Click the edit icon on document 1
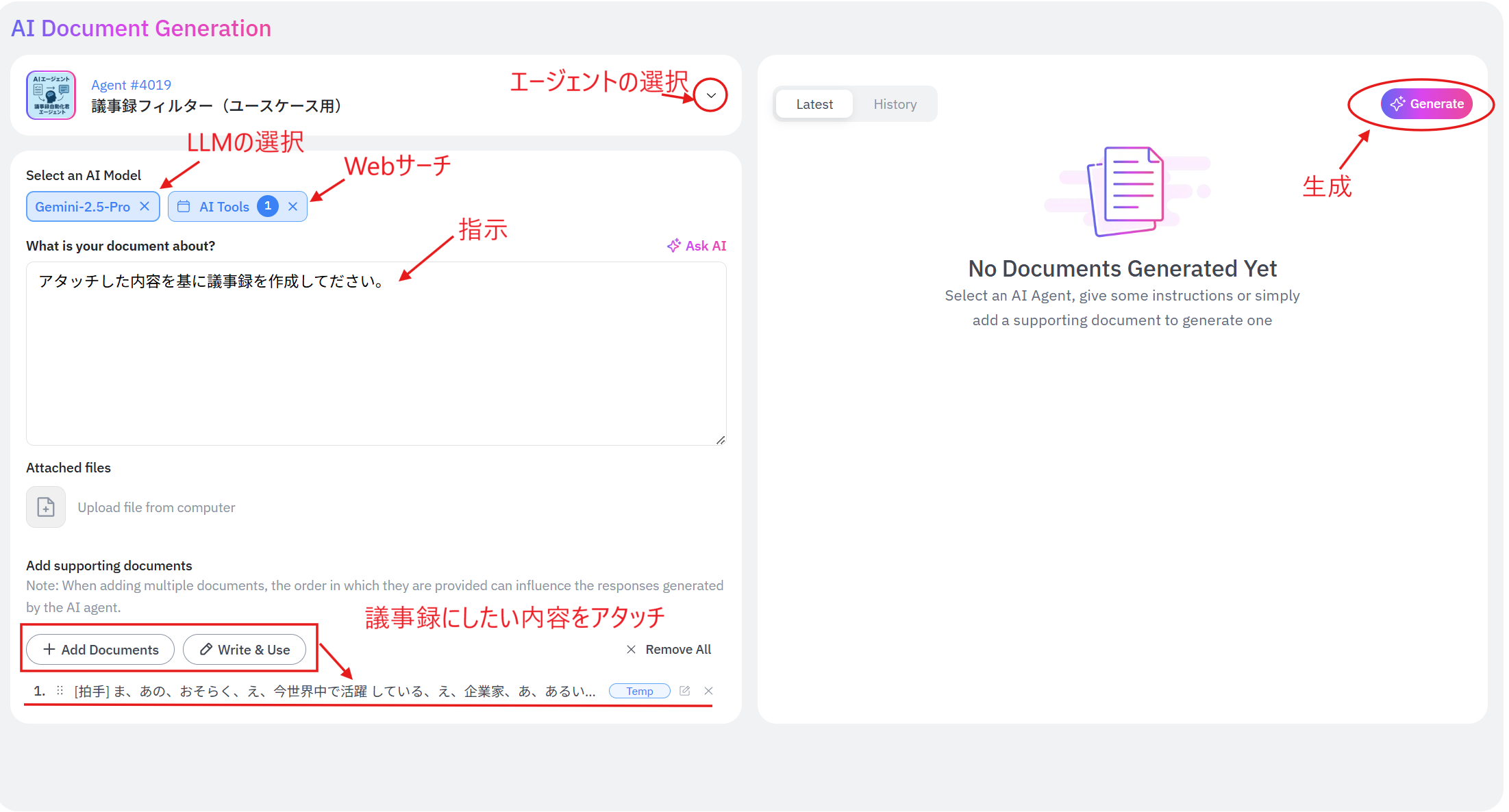Viewport: 1509px width, 812px height. (x=684, y=691)
